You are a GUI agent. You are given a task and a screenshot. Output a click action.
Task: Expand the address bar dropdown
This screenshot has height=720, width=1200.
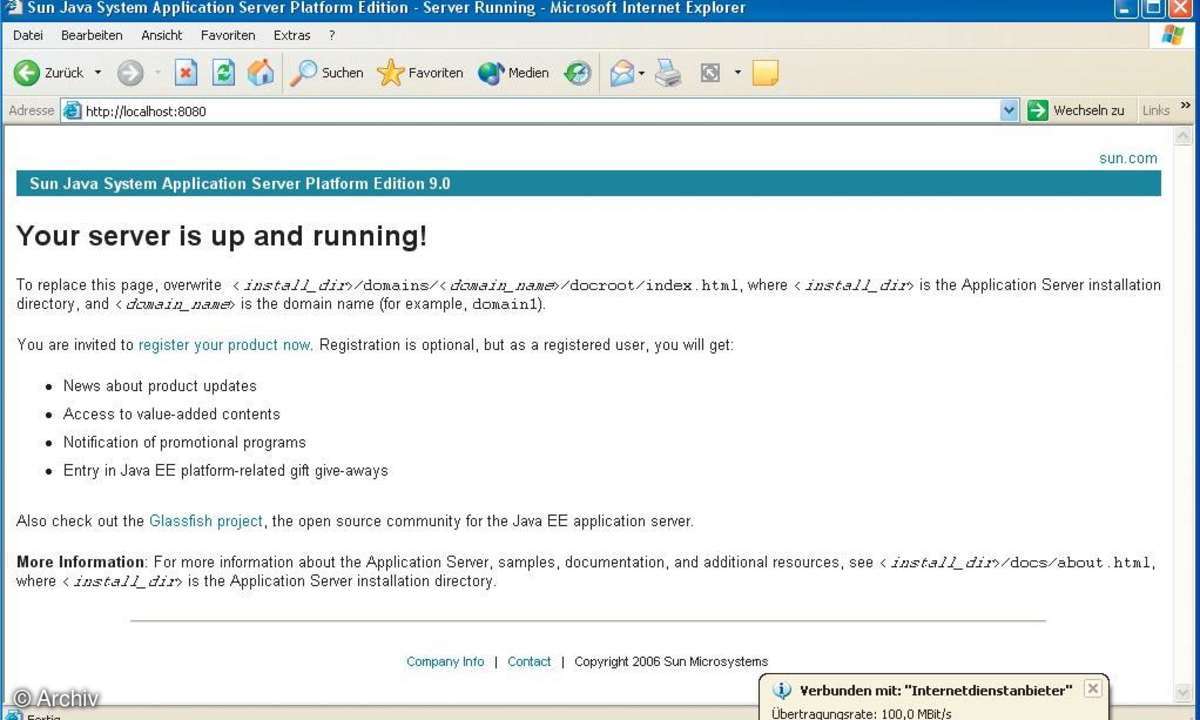pyautogui.click(x=1009, y=111)
